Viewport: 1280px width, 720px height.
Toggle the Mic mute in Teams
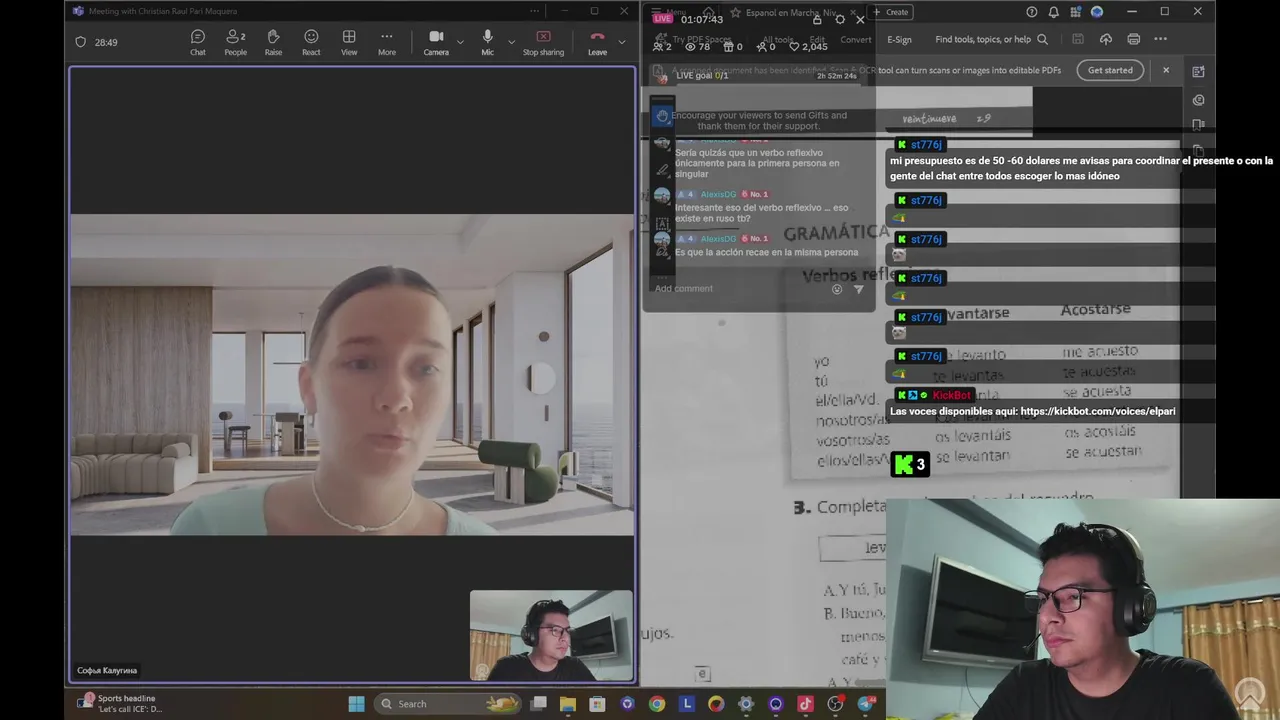487,42
